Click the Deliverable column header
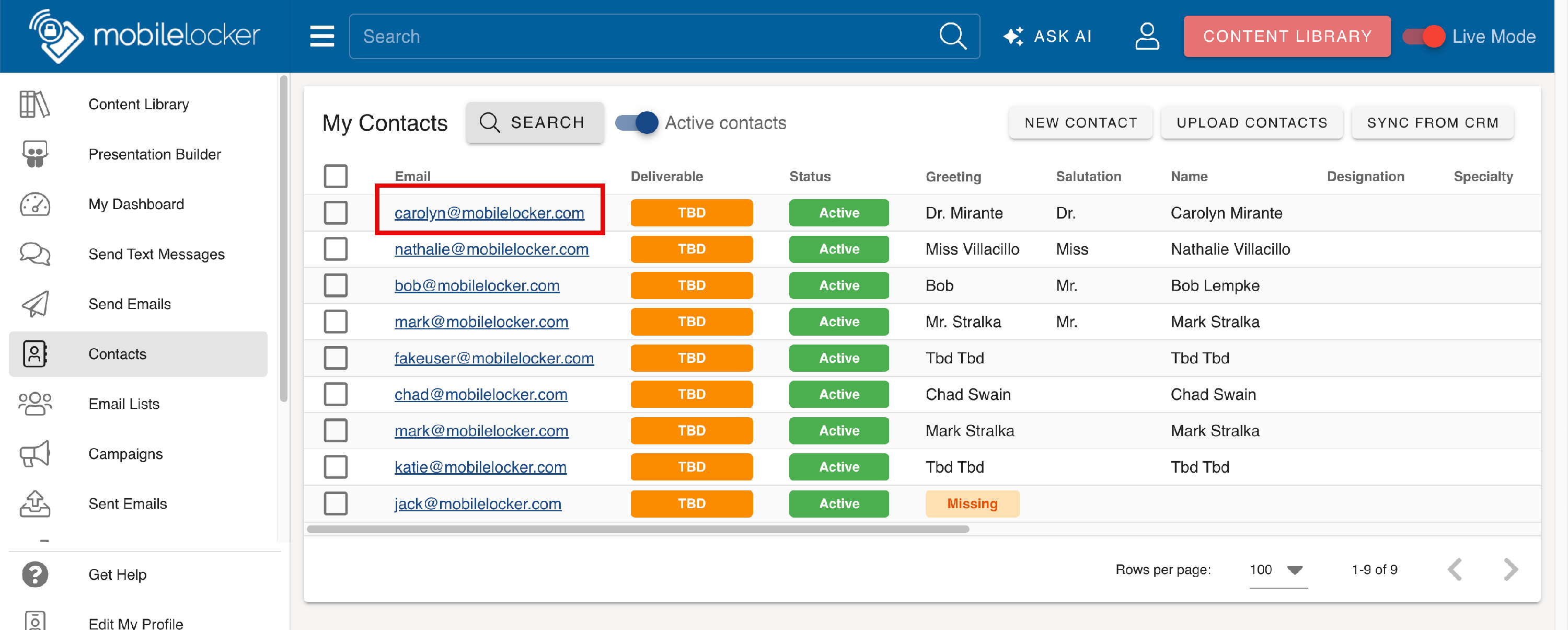The height and width of the screenshot is (630, 1568). click(x=666, y=177)
